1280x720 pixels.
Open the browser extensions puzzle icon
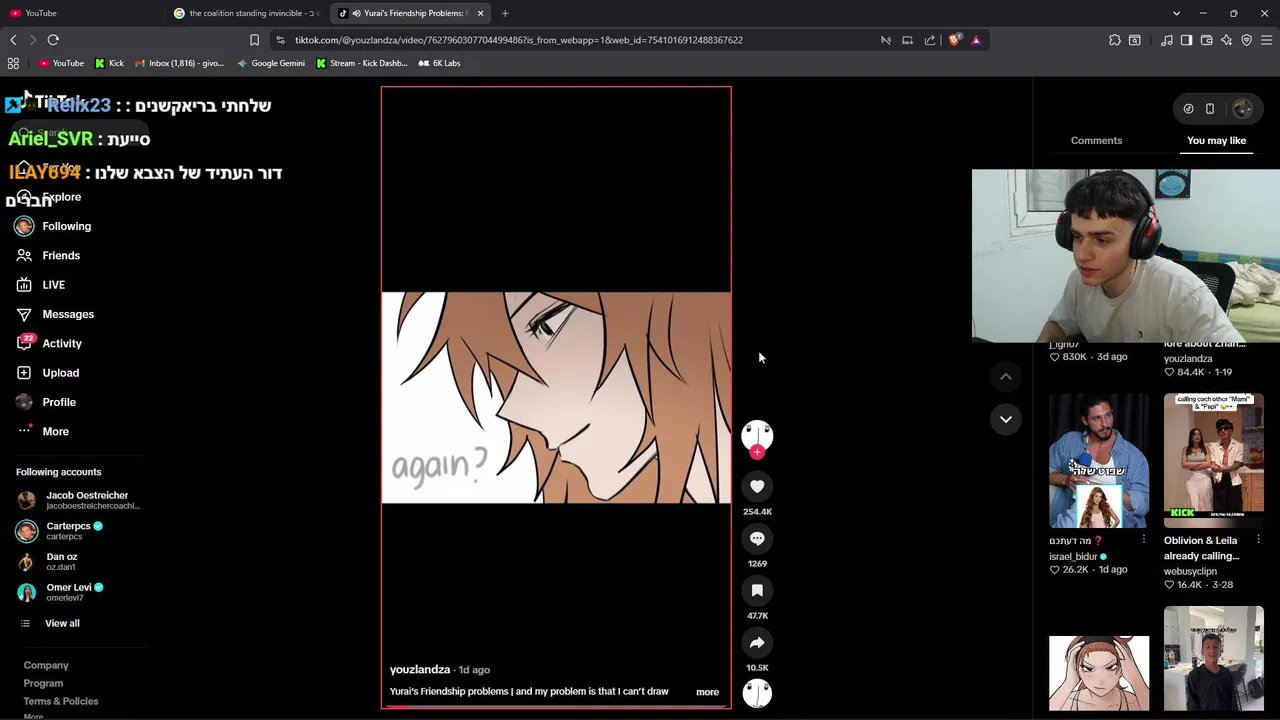1115,40
